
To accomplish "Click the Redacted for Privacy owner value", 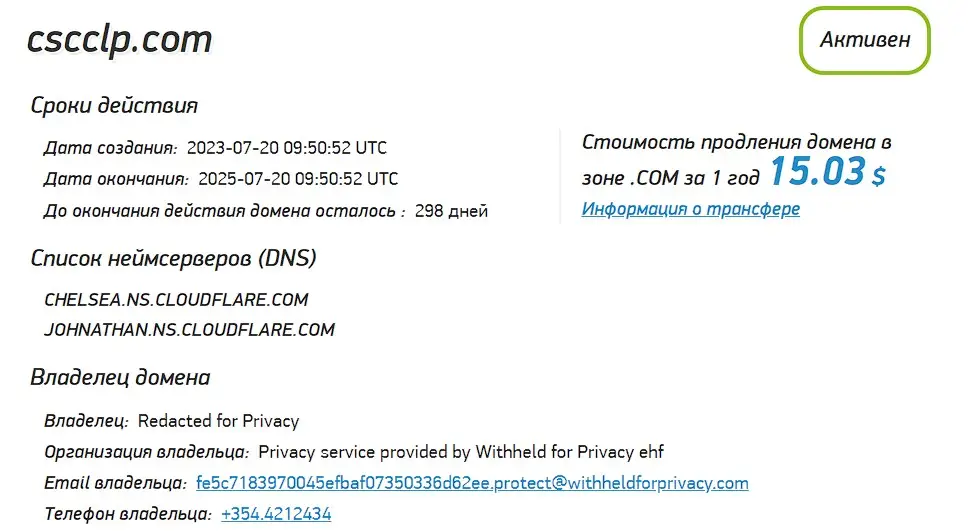I will point(218,421).
